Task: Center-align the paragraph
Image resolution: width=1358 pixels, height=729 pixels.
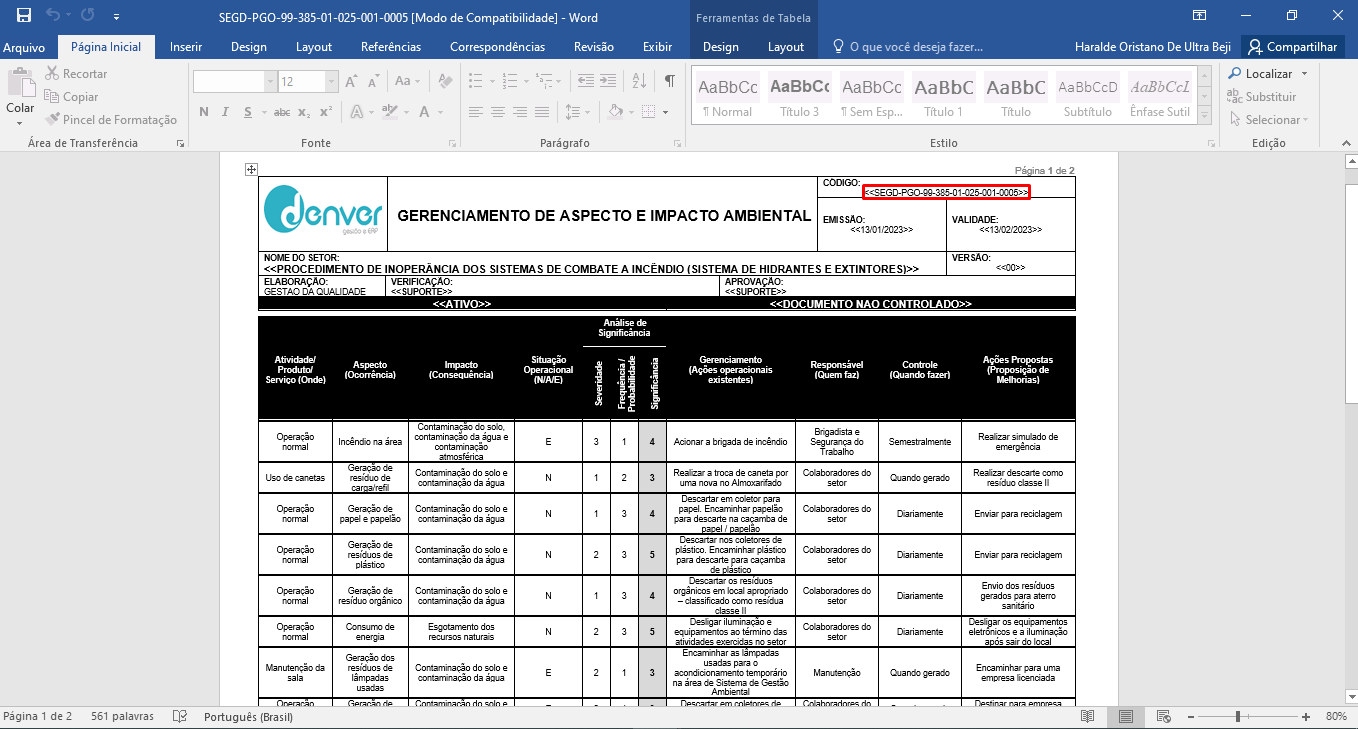Action: (498, 112)
